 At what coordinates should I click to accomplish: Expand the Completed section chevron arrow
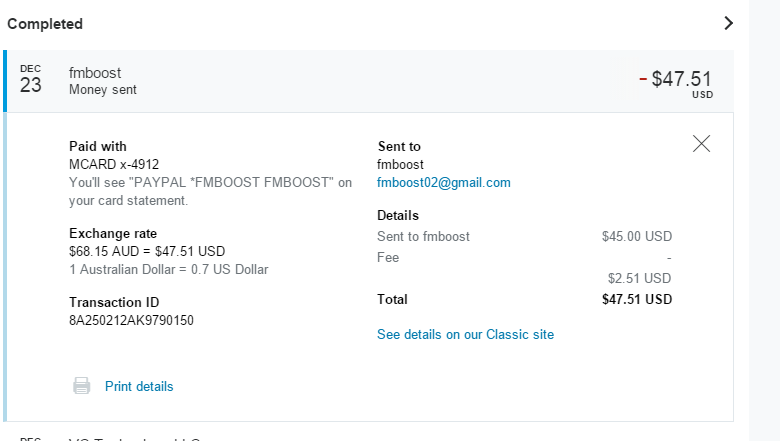coord(728,23)
